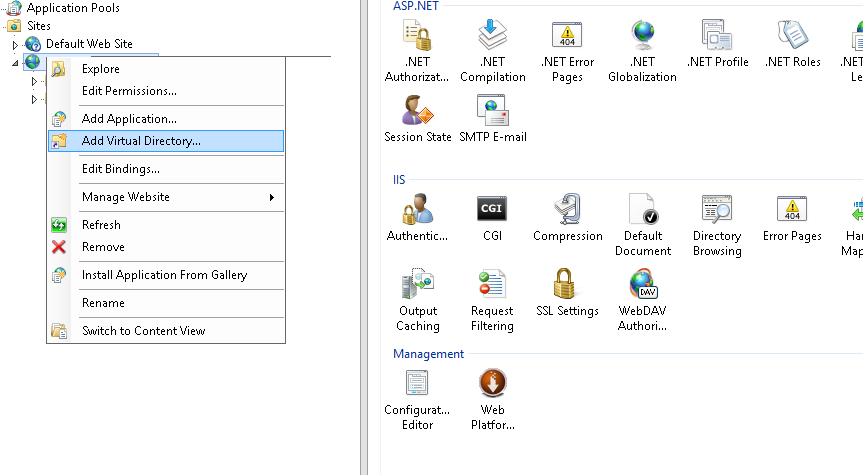Choose Explore from the context menu
This screenshot has height=475, width=863.
point(166,69)
